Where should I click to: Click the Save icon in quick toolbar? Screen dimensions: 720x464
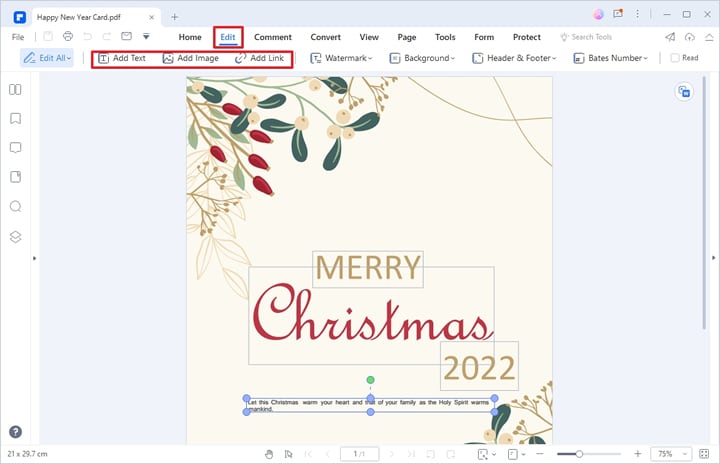tap(48, 36)
